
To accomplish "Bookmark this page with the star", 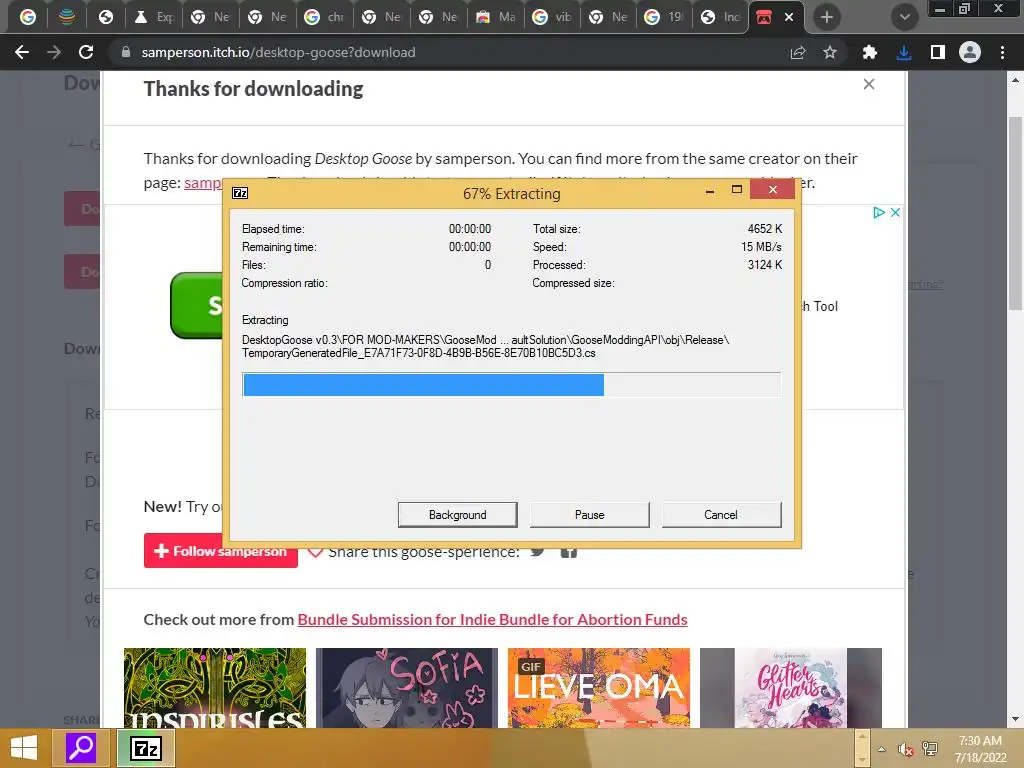I will coord(830,52).
